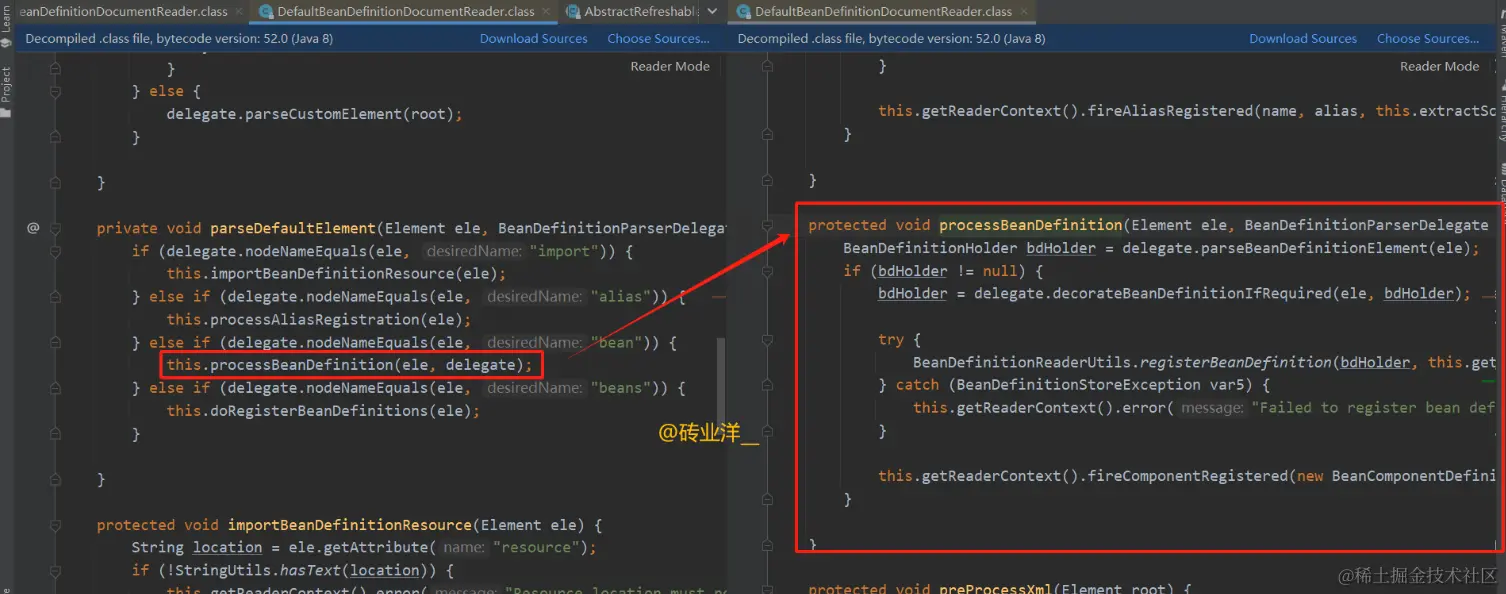Click left banner text 'Decompiled .class file'

tap(90, 39)
